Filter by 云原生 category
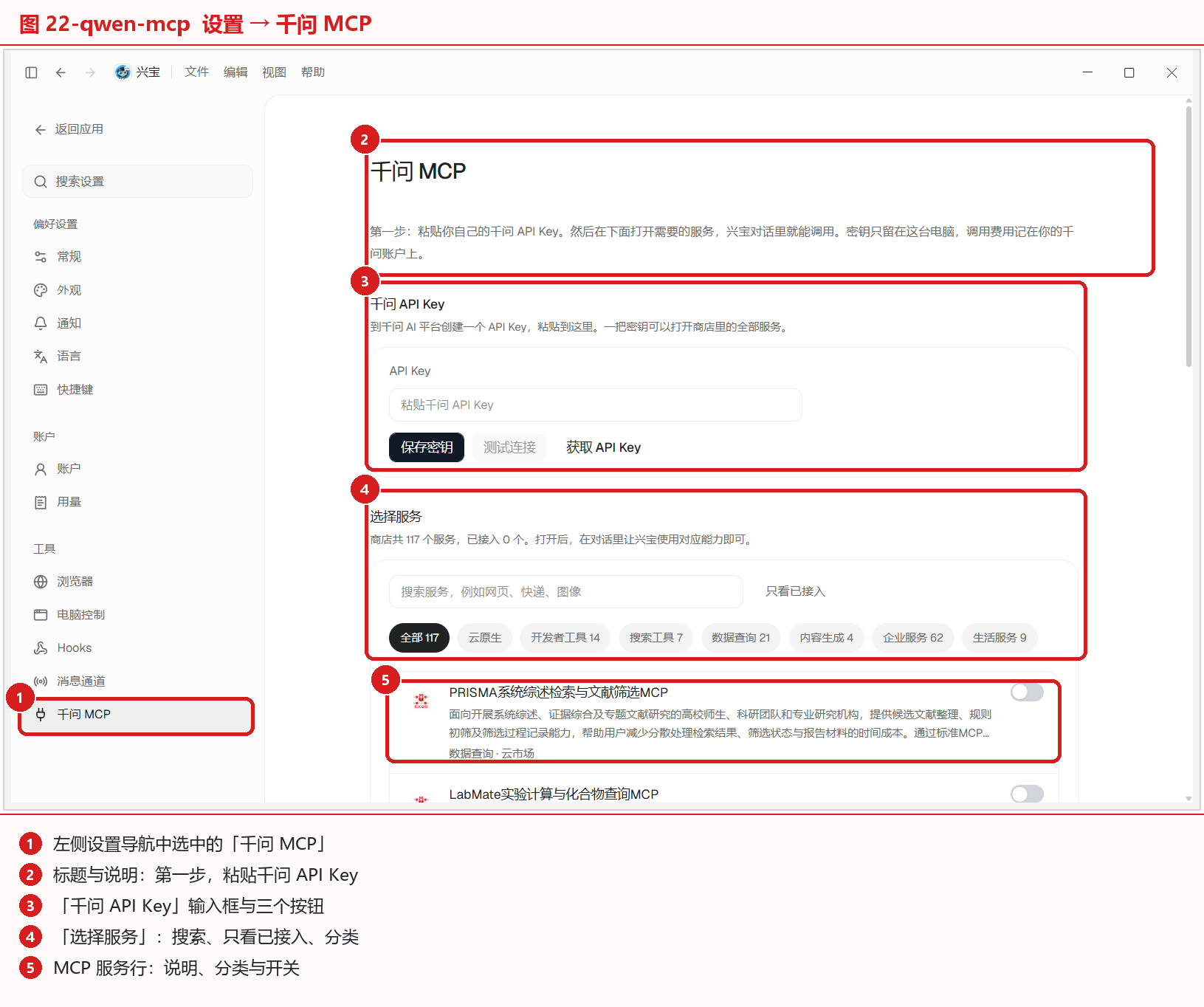The image size is (1204, 1007). pyautogui.click(x=485, y=638)
